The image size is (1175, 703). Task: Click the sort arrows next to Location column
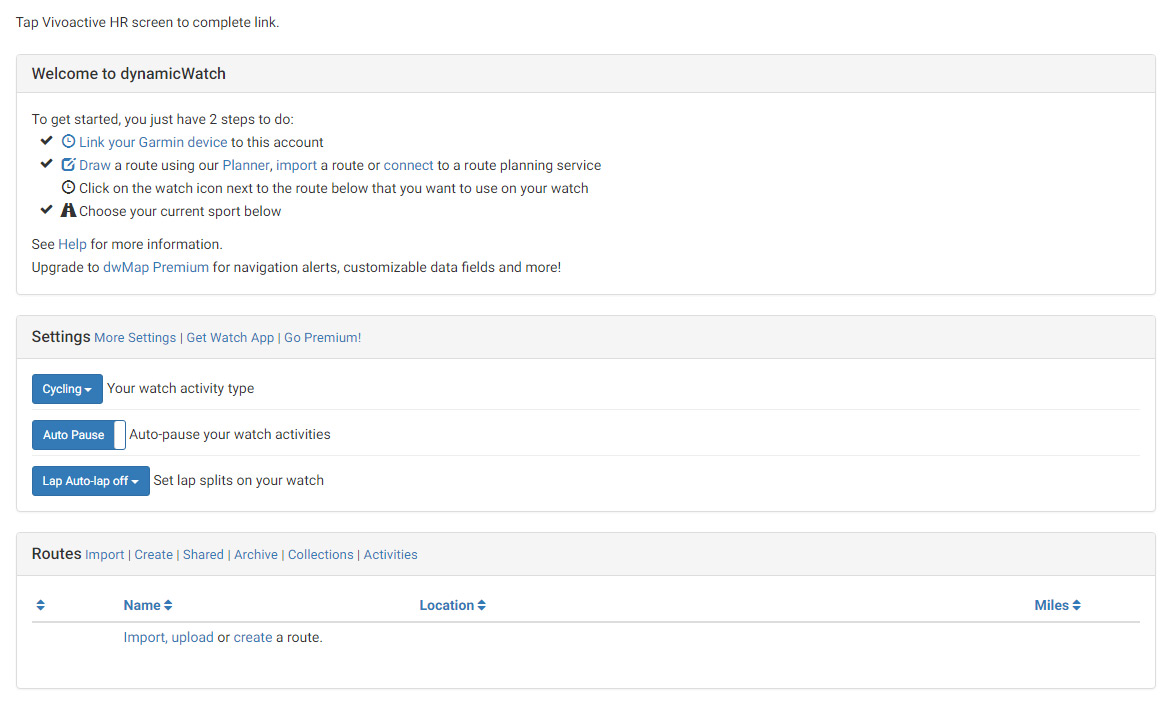tap(481, 605)
